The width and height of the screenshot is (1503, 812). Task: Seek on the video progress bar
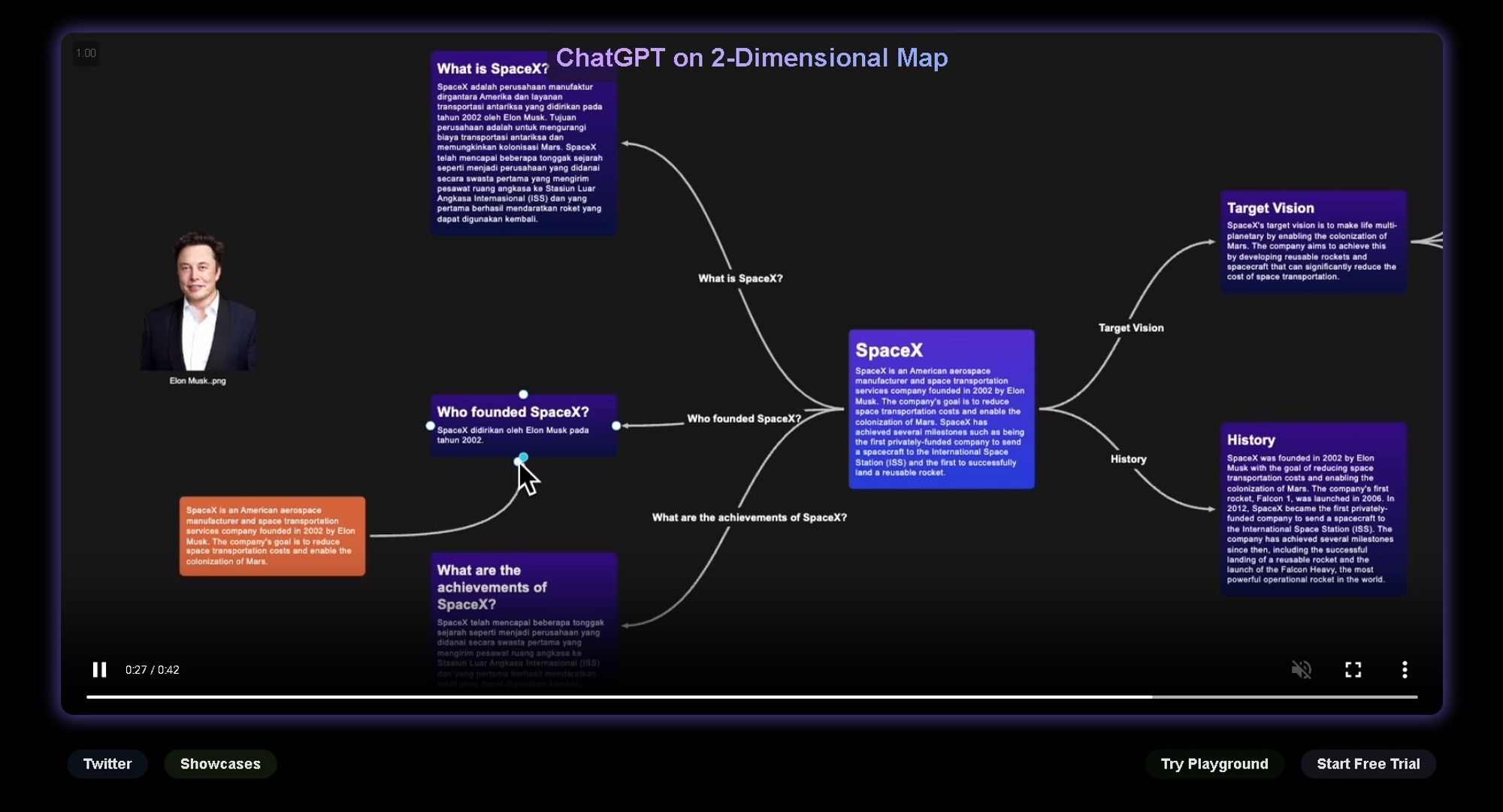point(751,697)
